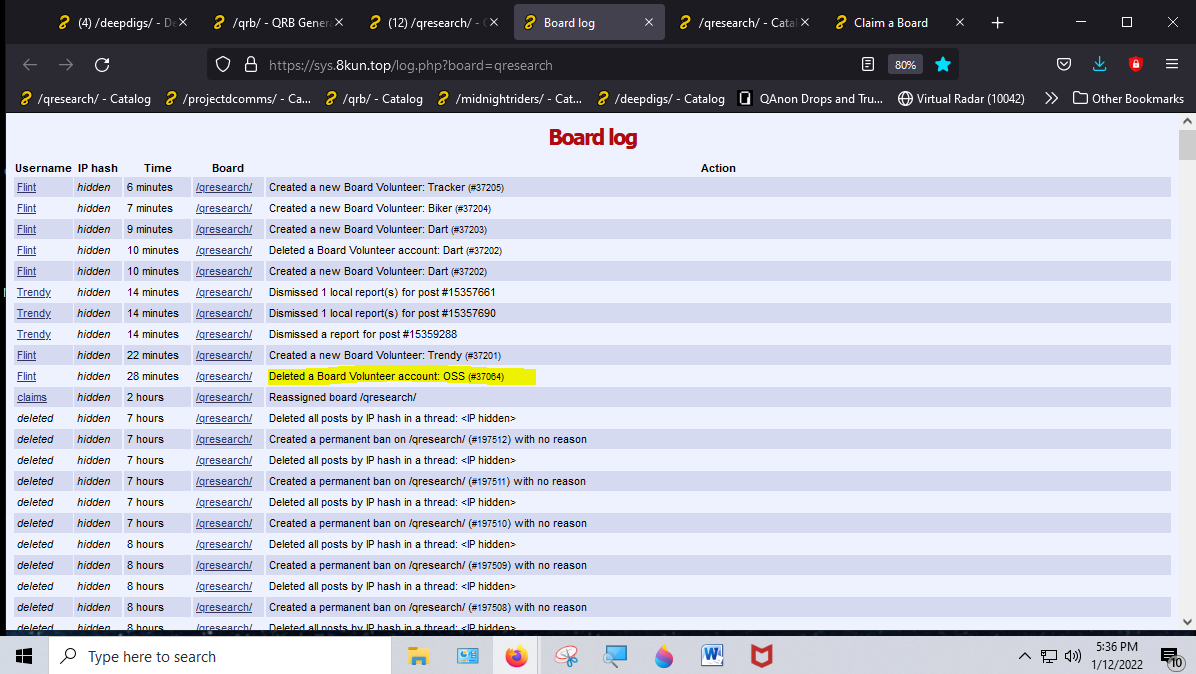The height and width of the screenshot is (674, 1196).
Task: Go back to the previous page
Action: [30, 65]
